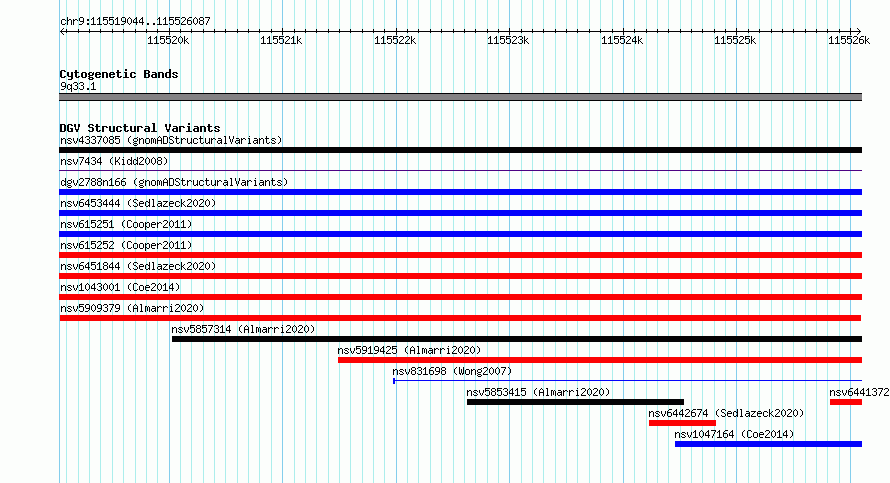Open nsv6453444 (Sedlazeck2020) label

click(138, 203)
